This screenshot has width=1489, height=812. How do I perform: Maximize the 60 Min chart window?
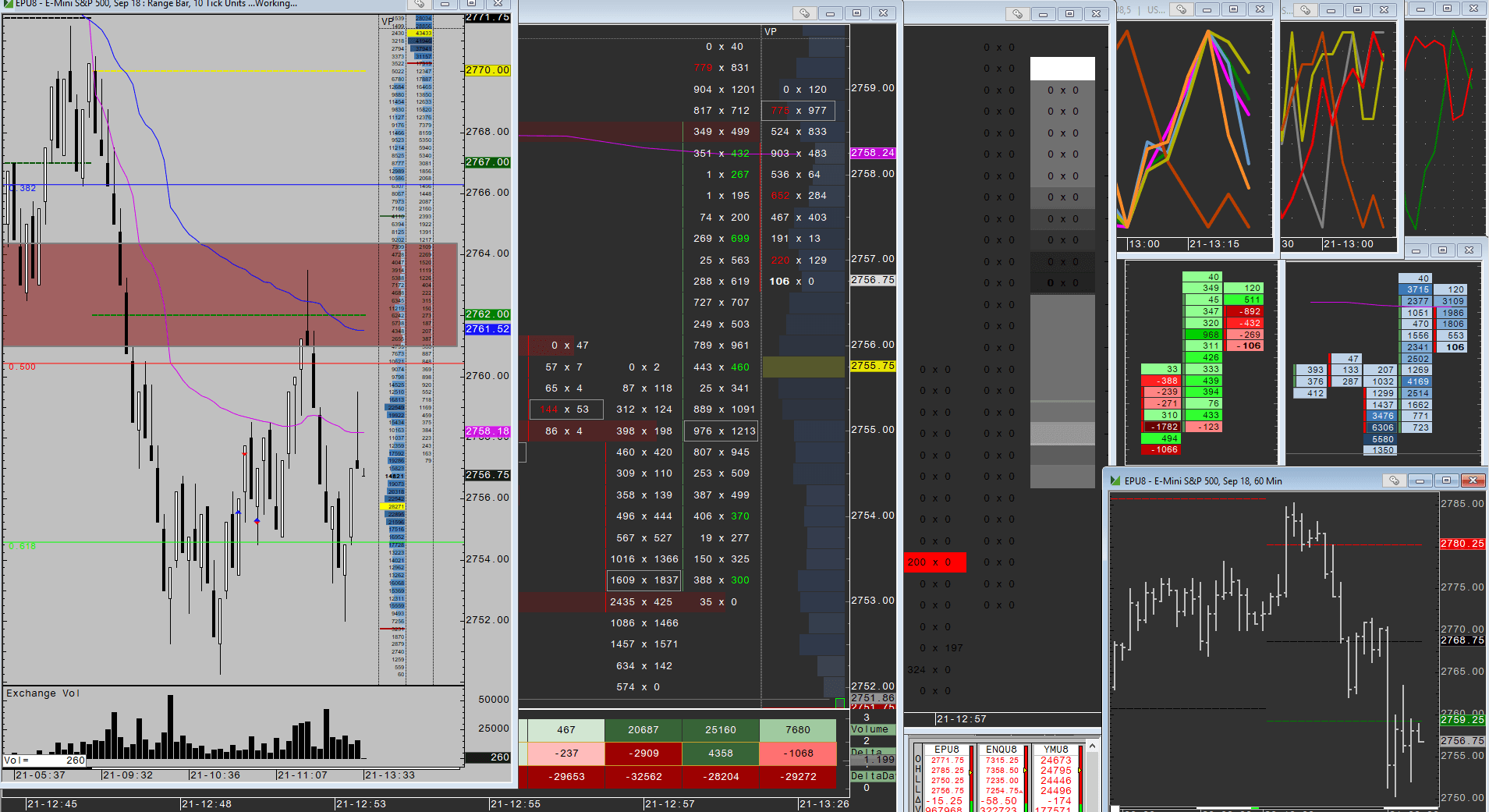(x=1446, y=480)
